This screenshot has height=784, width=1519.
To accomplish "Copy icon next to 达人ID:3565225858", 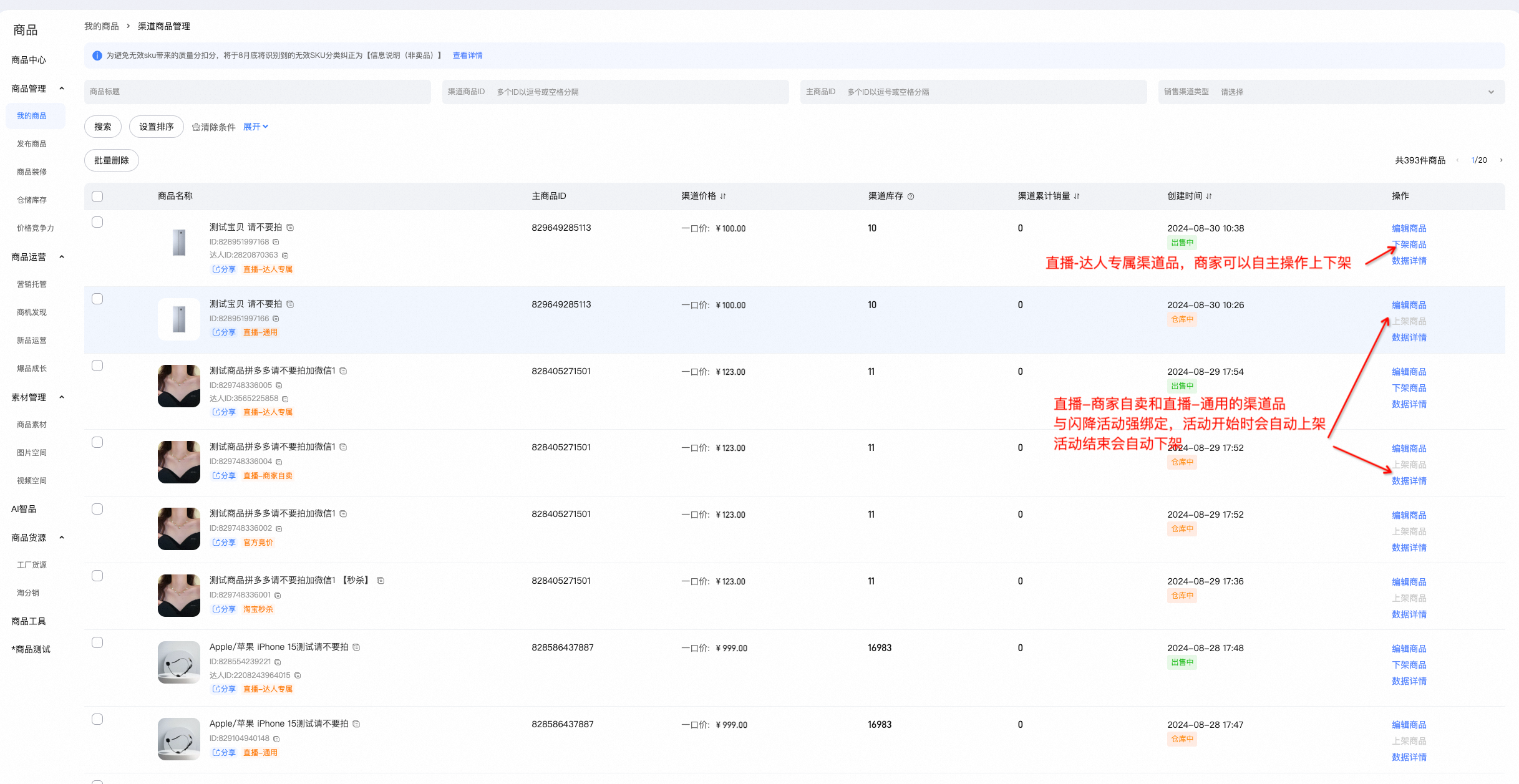I will point(285,399).
